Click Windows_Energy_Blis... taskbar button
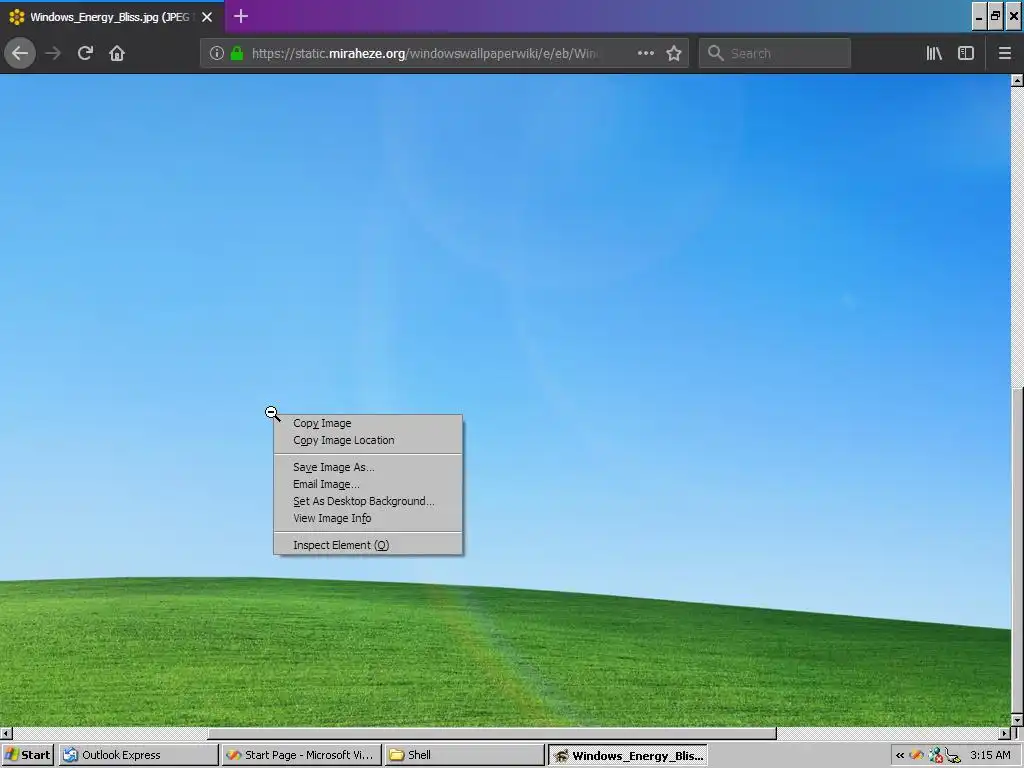 628,755
